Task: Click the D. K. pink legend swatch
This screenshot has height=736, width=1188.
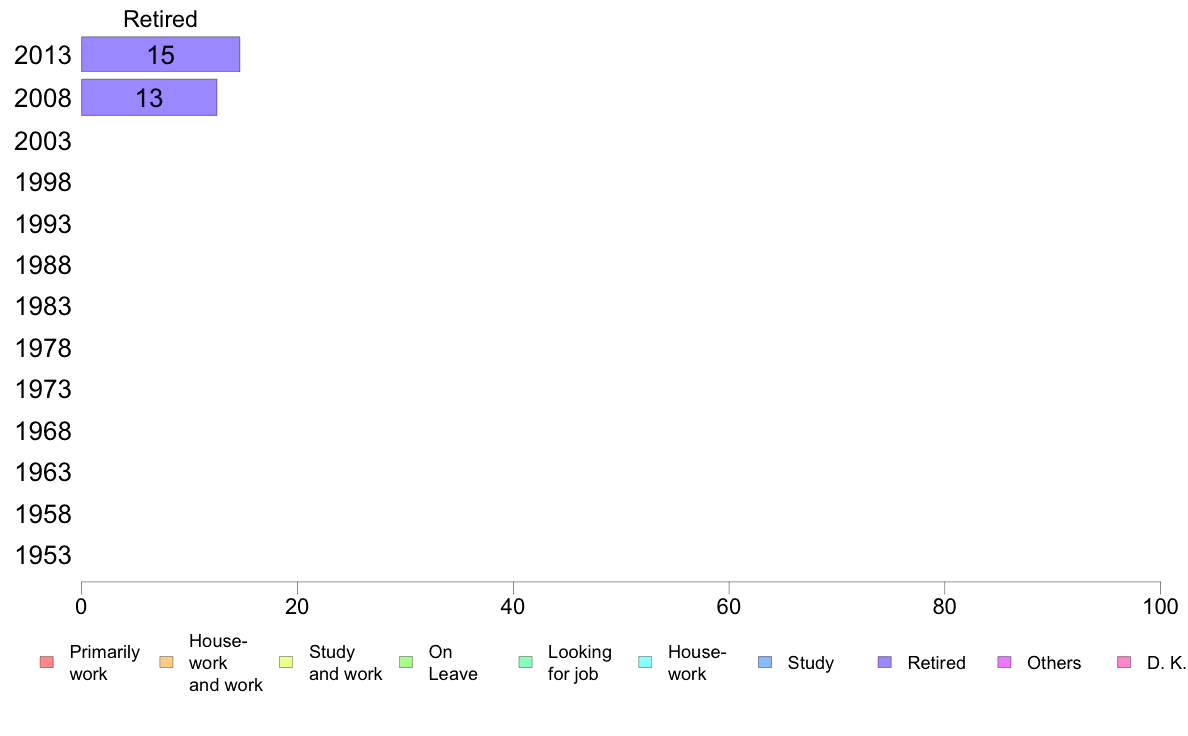Action: [x=1124, y=662]
